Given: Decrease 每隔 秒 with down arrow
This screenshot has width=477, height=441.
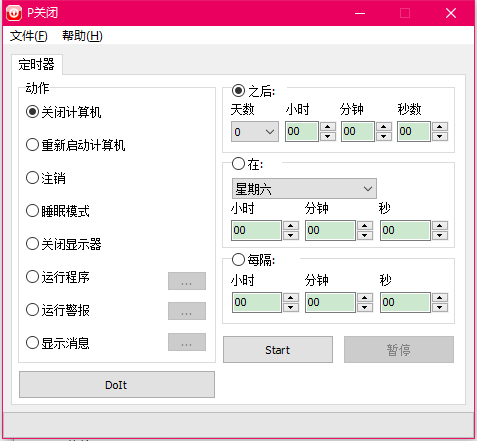Looking at the screenshot, I should [x=440, y=307].
